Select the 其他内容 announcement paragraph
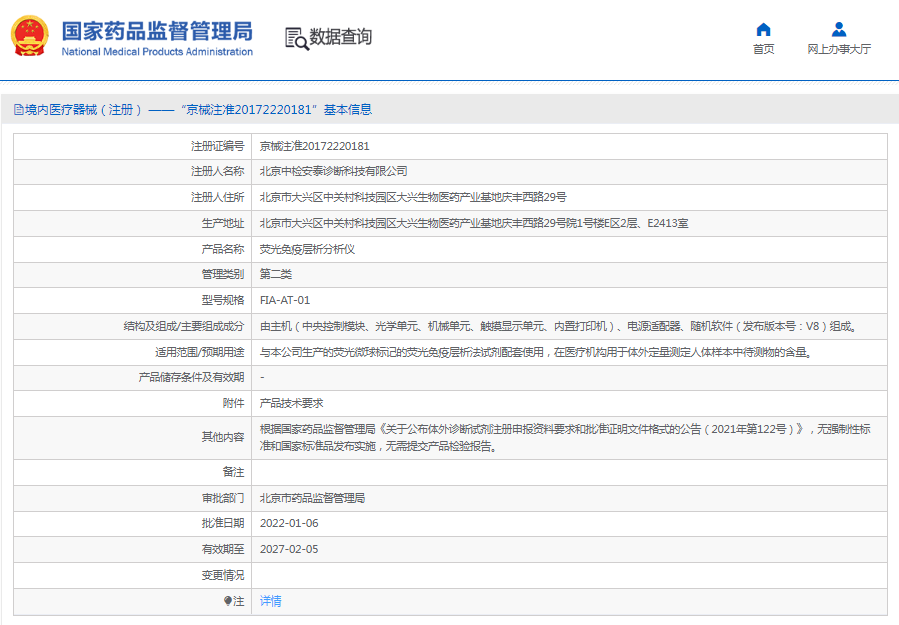Viewport: 899px width, 625px height. 565,438
